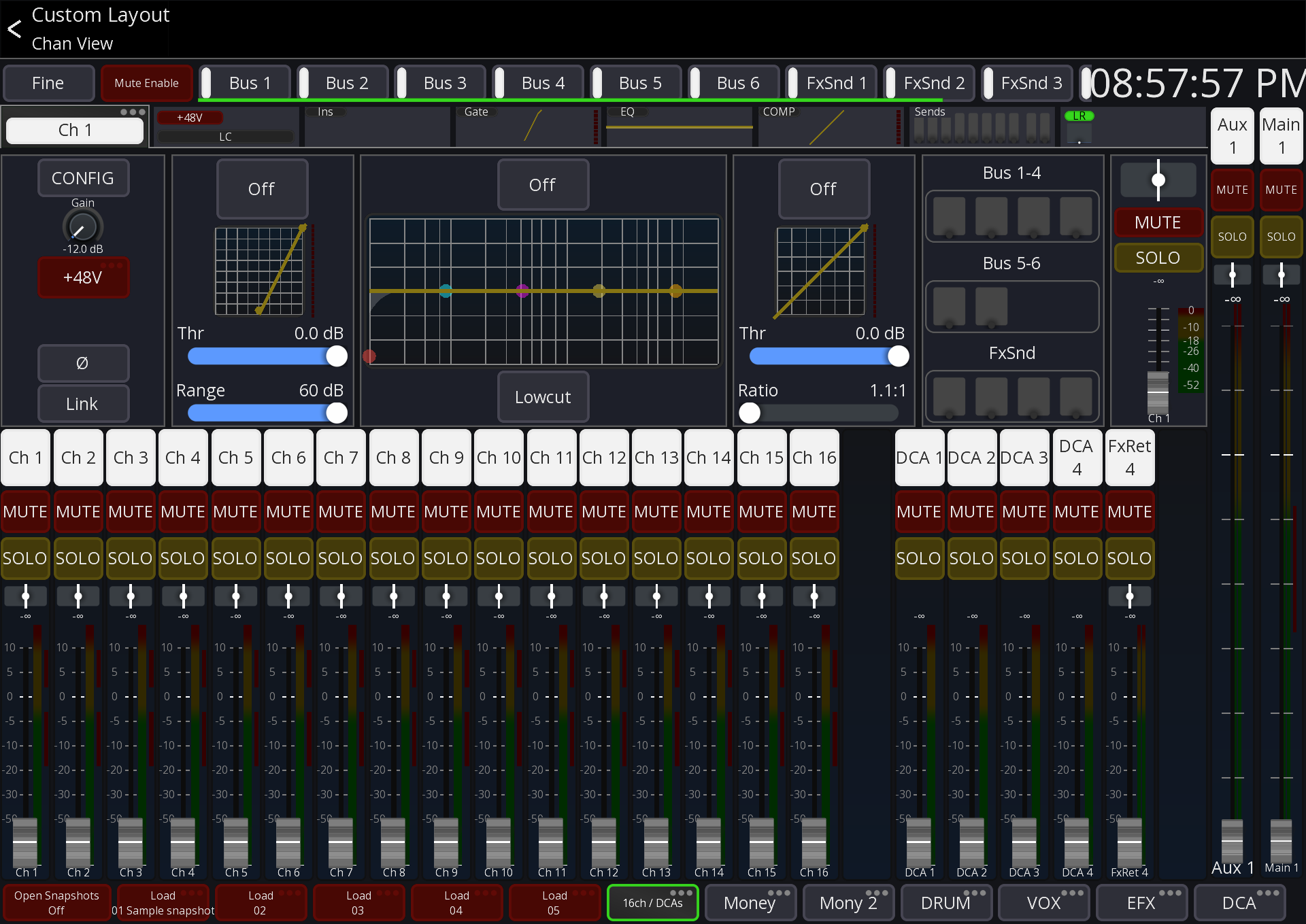
Task: Load snapshot 01 Sample snapshot
Action: [x=163, y=903]
